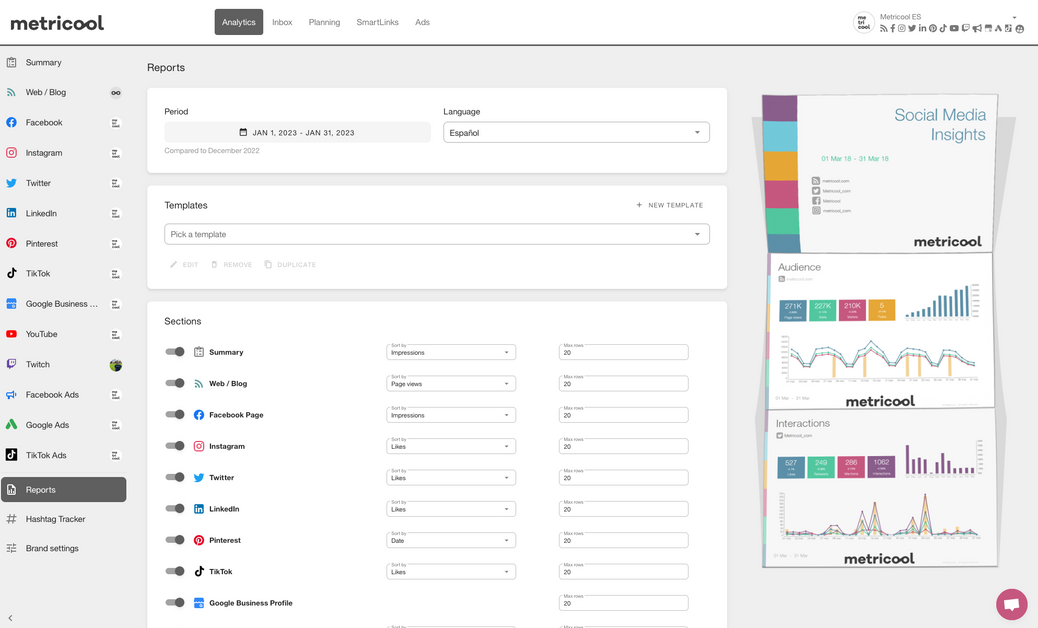Click the TikTok Ads icon in the sidebar
Viewport: 1038px width, 628px height.
point(11,455)
